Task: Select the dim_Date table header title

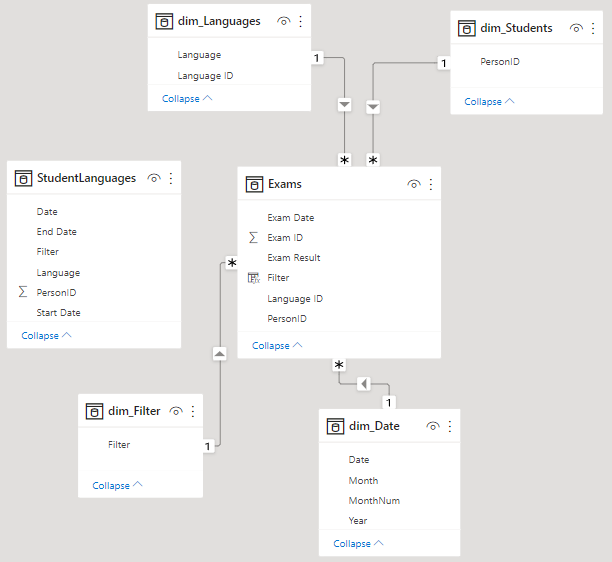Action: click(374, 426)
